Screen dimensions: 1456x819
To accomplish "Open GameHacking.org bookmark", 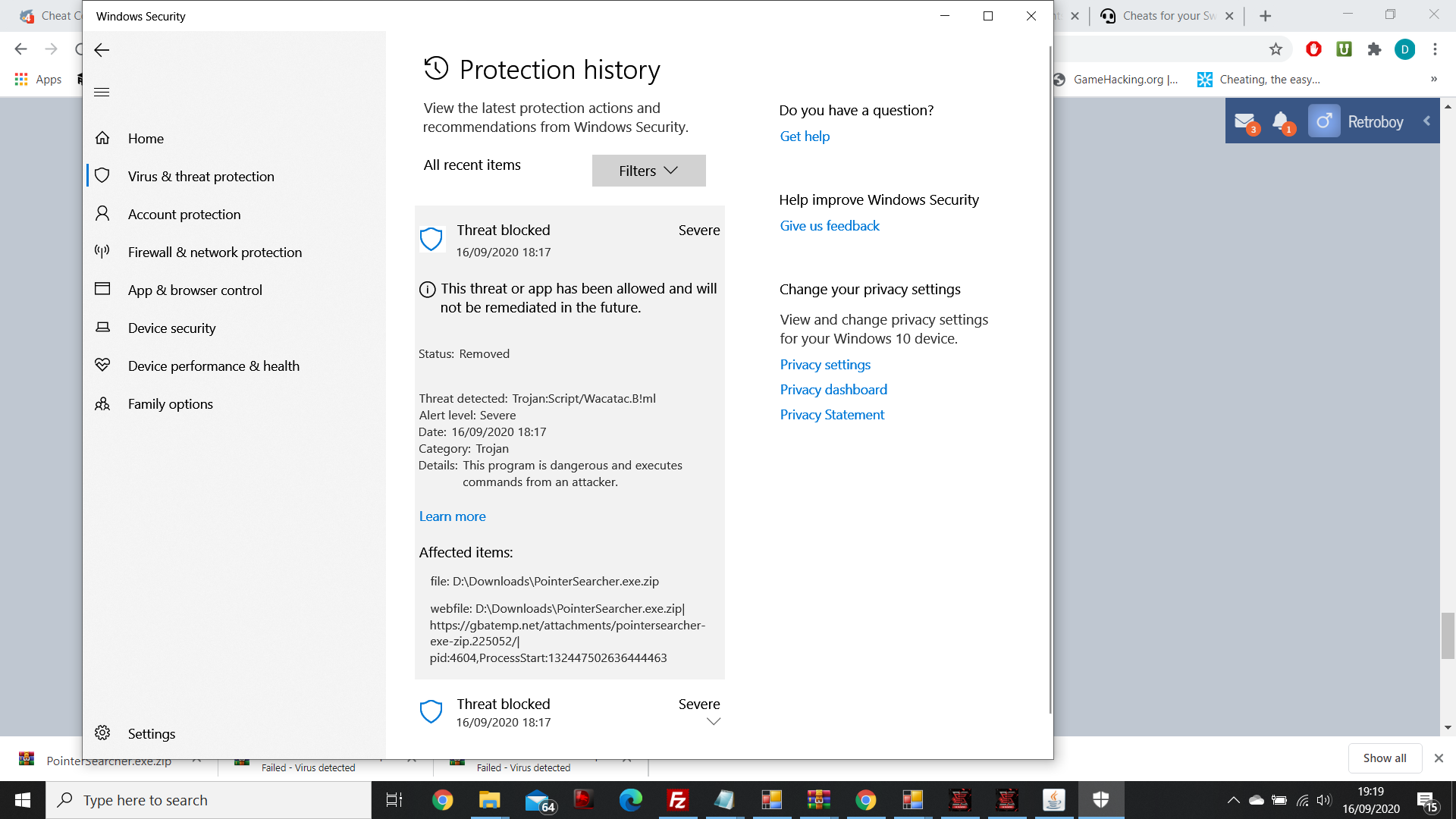I will [x=1116, y=80].
